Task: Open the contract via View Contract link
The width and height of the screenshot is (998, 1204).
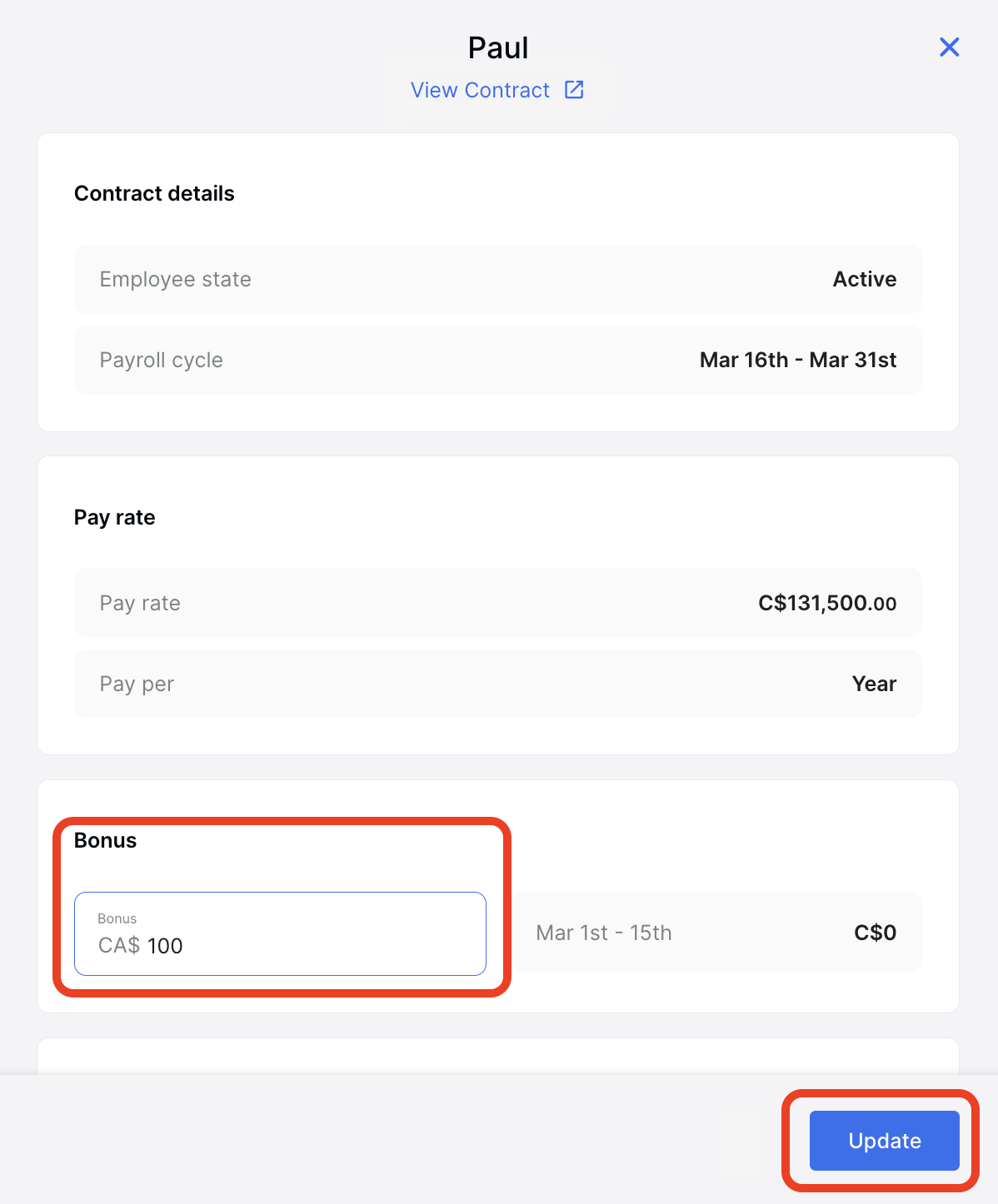Action: pos(479,90)
